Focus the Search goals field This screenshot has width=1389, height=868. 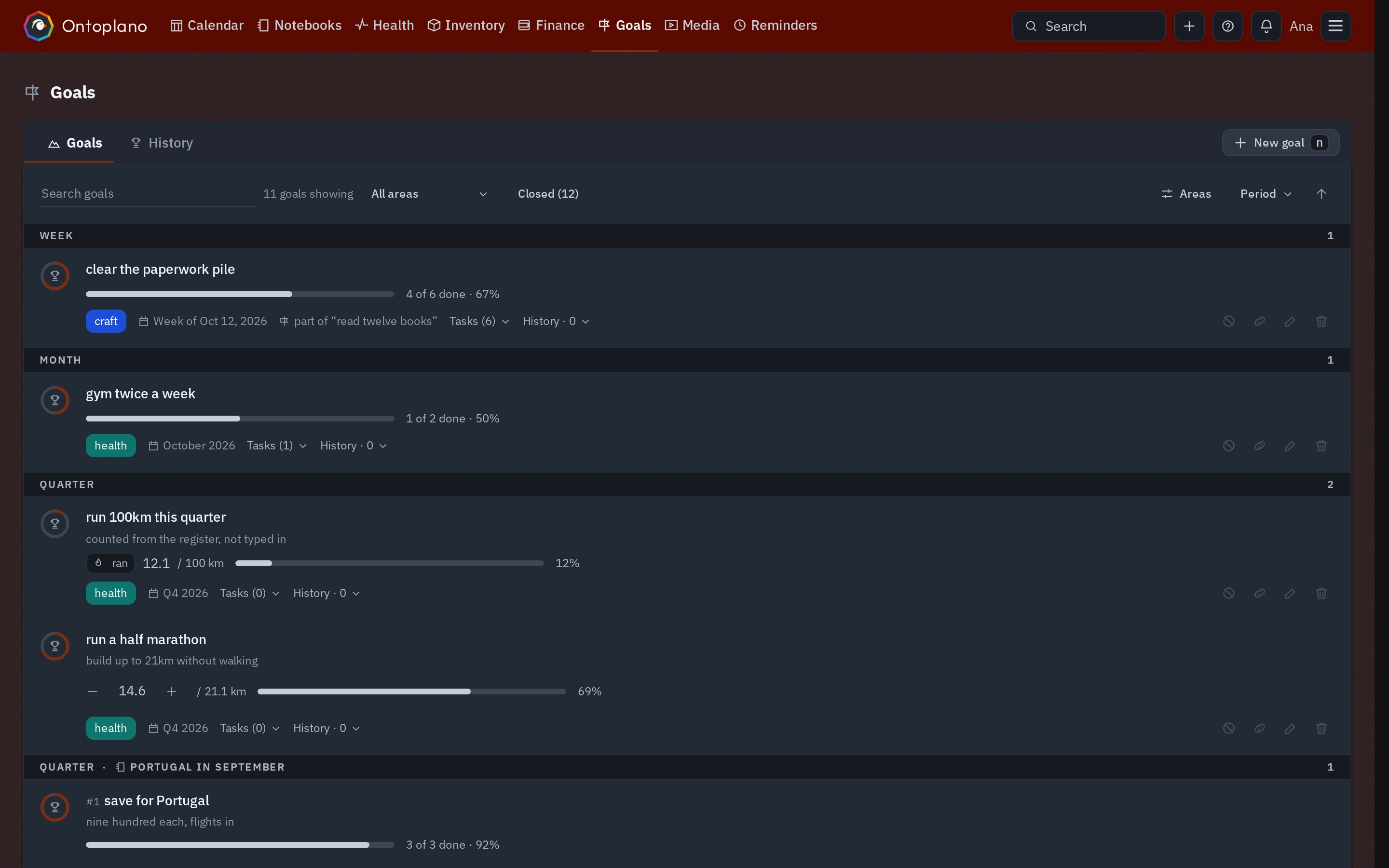point(147,193)
